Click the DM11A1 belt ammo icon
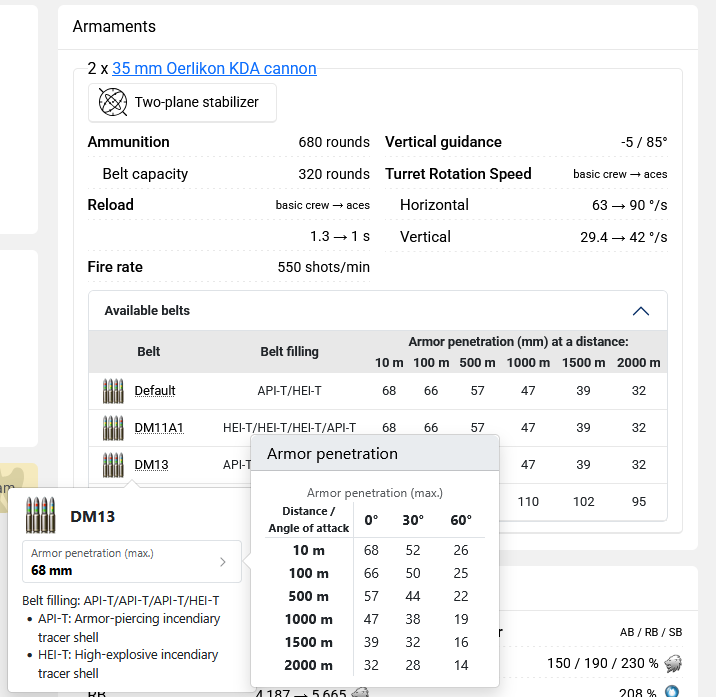The image size is (716, 697). (112, 428)
